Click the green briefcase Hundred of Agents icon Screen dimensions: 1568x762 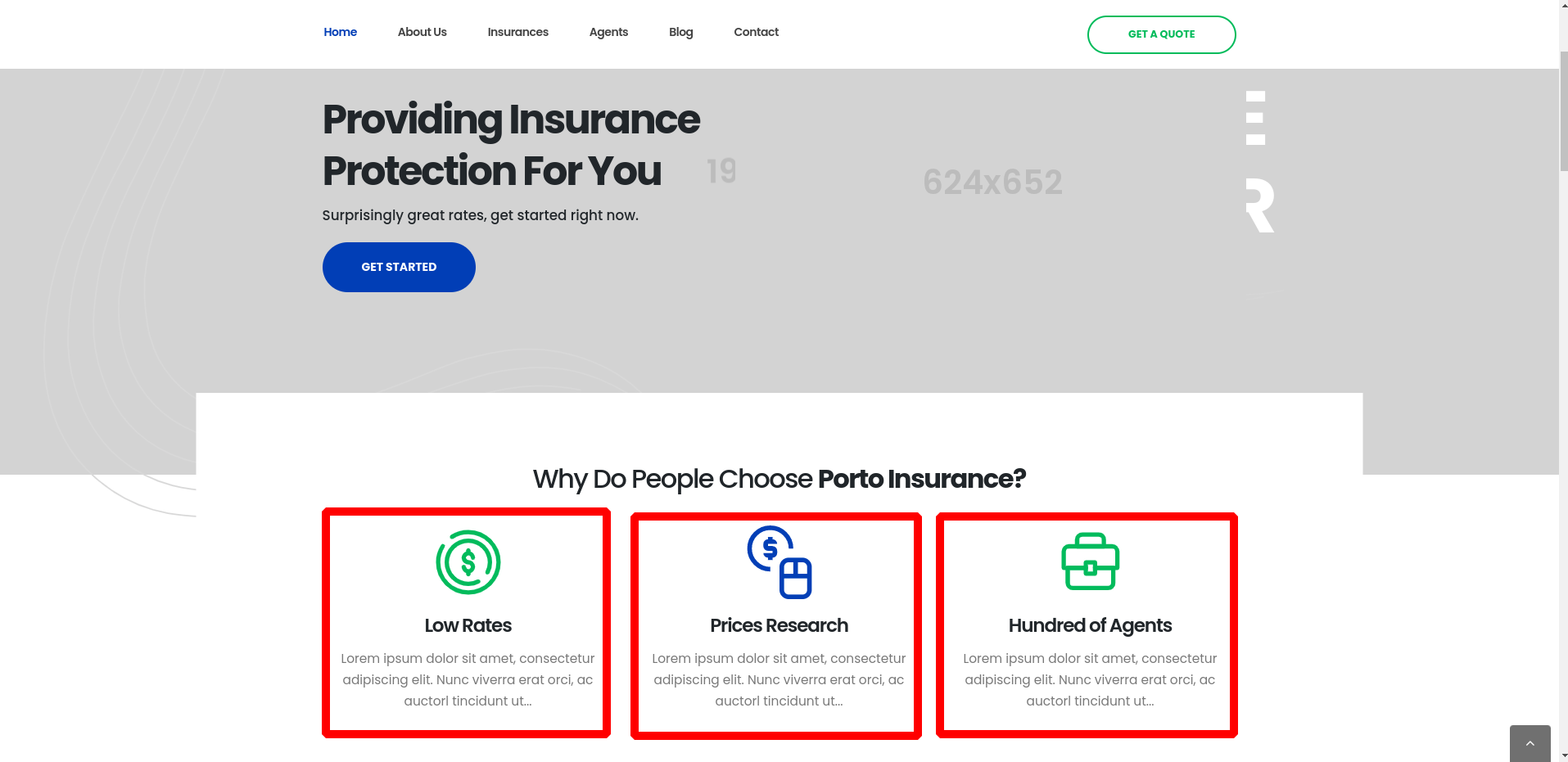[x=1090, y=561]
